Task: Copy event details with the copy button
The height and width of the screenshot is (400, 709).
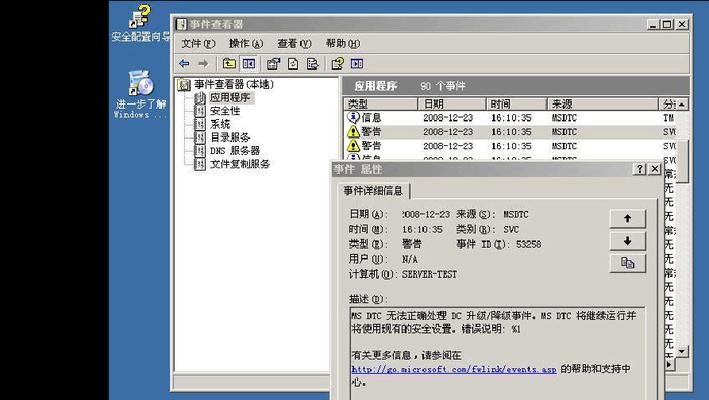Action: [x=628, y=264]
